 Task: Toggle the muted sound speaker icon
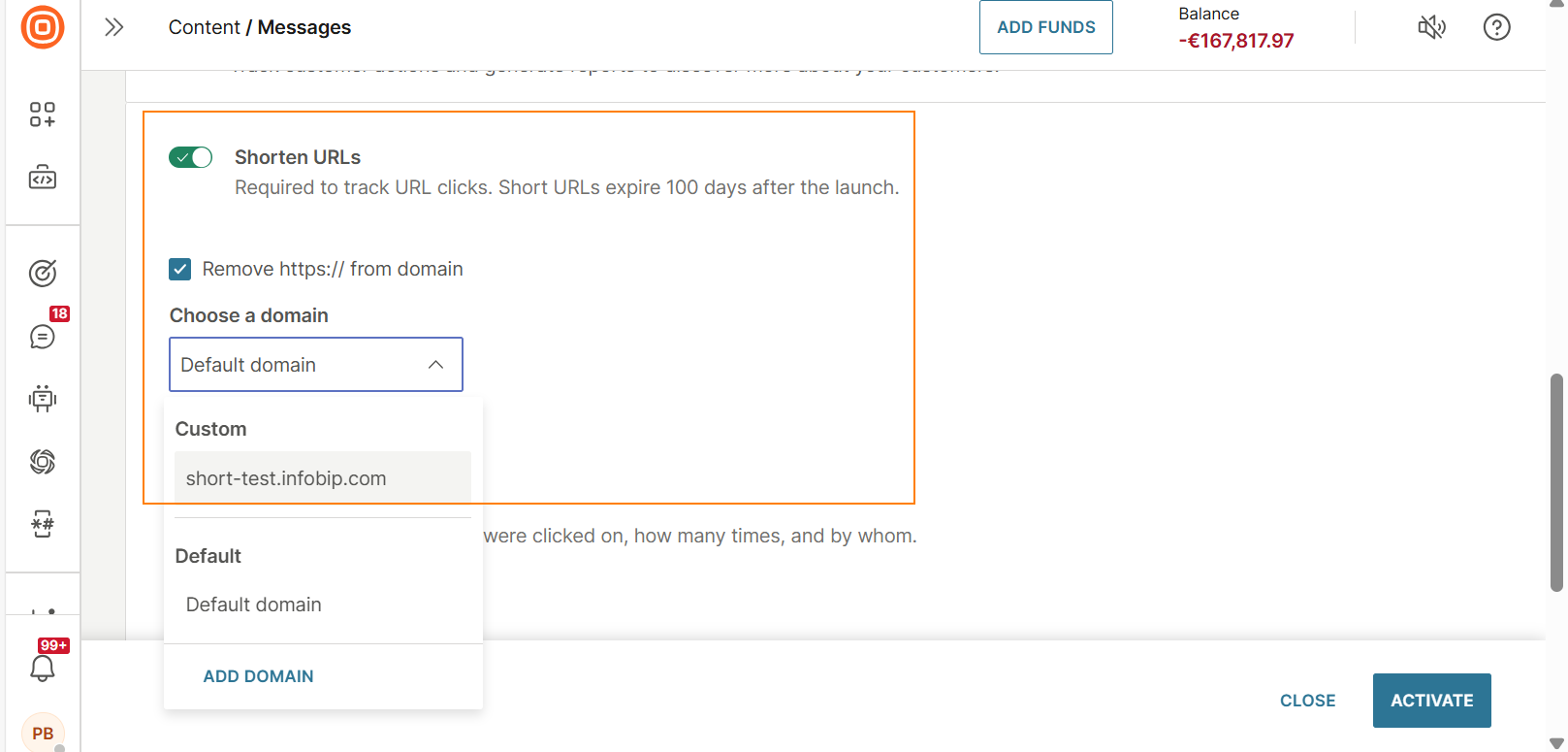coord(1431,27)
